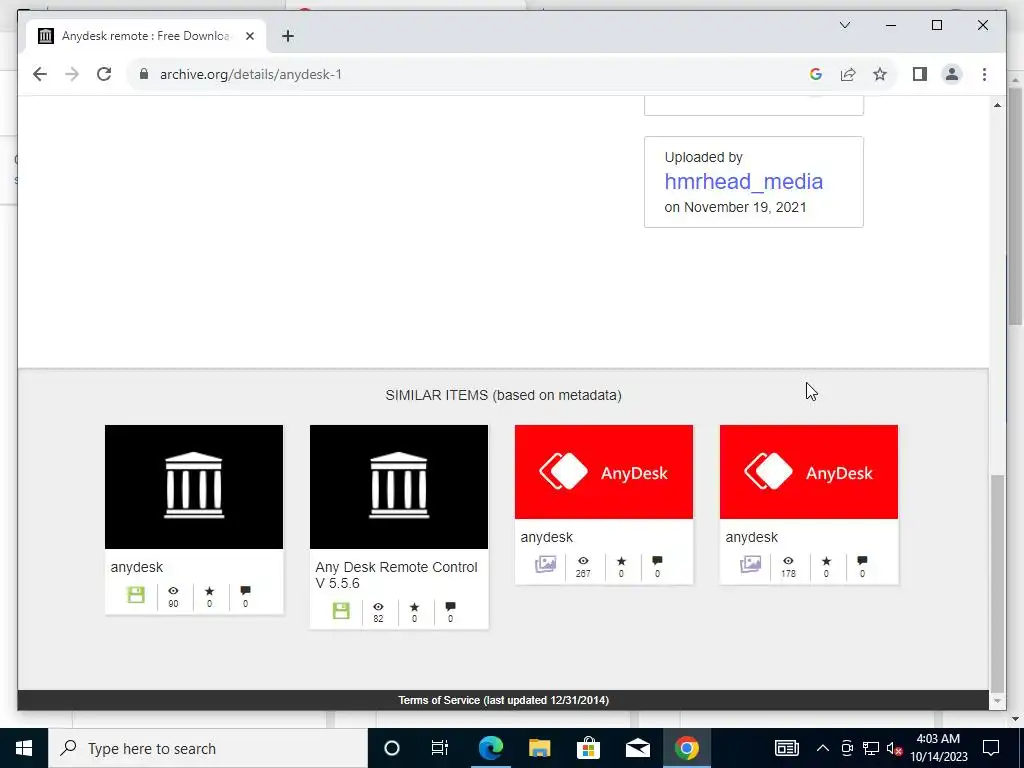The height and width of the screenshot is (768, 1024).
Task: Click the favorites star on the 267-view card
Action: (621, 561)
